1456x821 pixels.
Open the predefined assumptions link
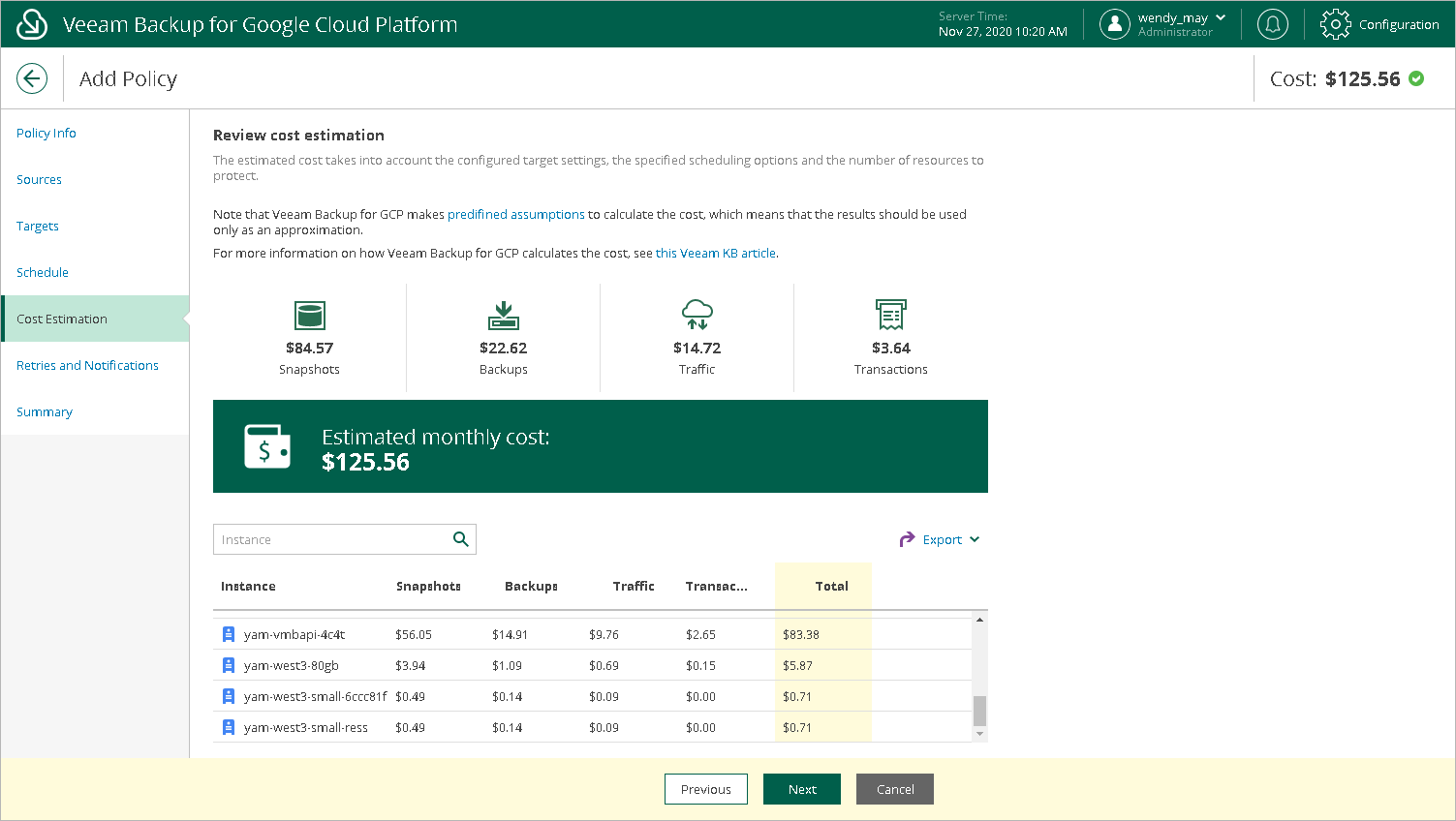coord(516,214)
